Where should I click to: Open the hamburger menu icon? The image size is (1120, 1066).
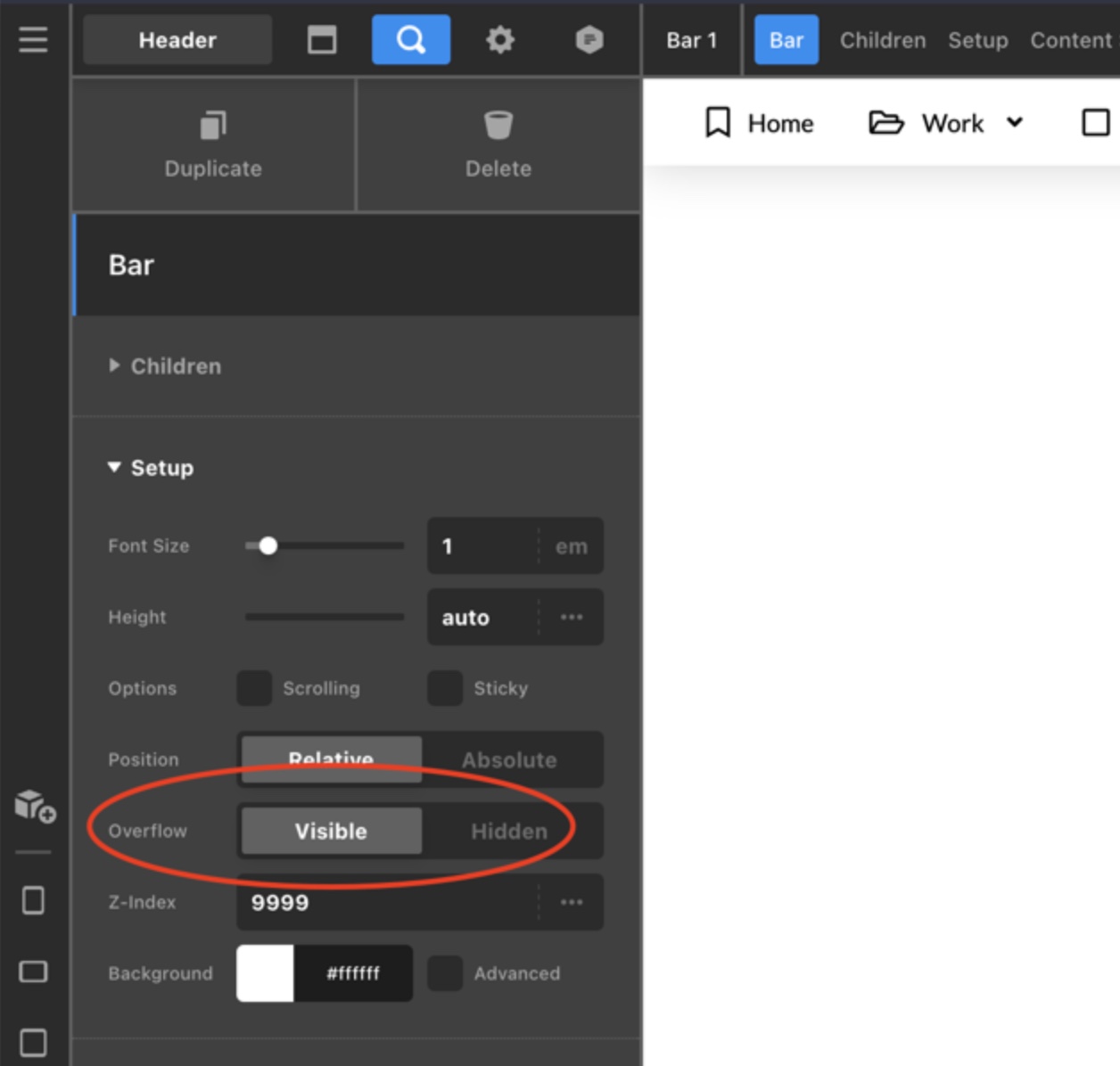pos(33,39)
